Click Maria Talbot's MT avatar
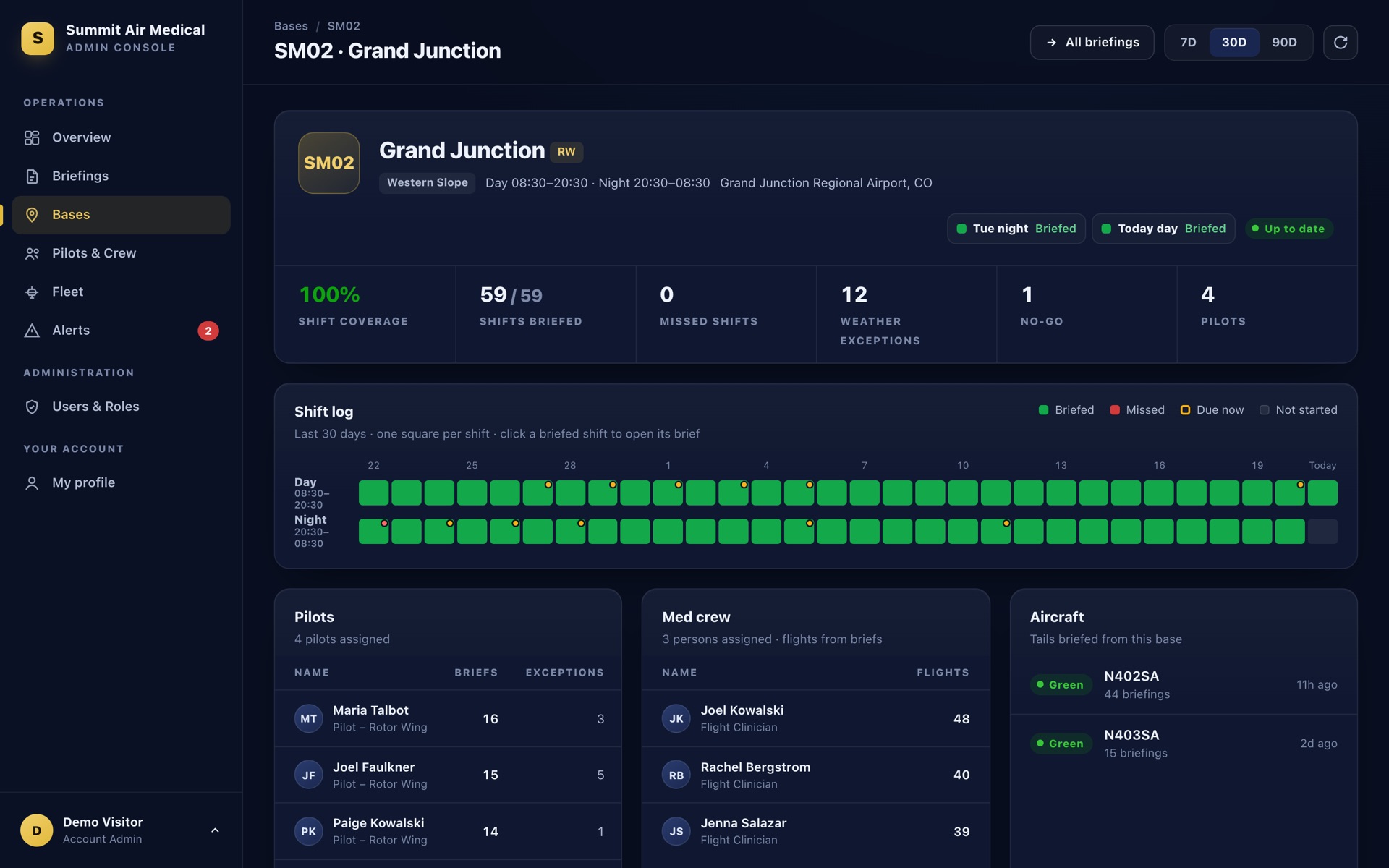The width and height of the screenshot is (1389, 868). (309, 718)
